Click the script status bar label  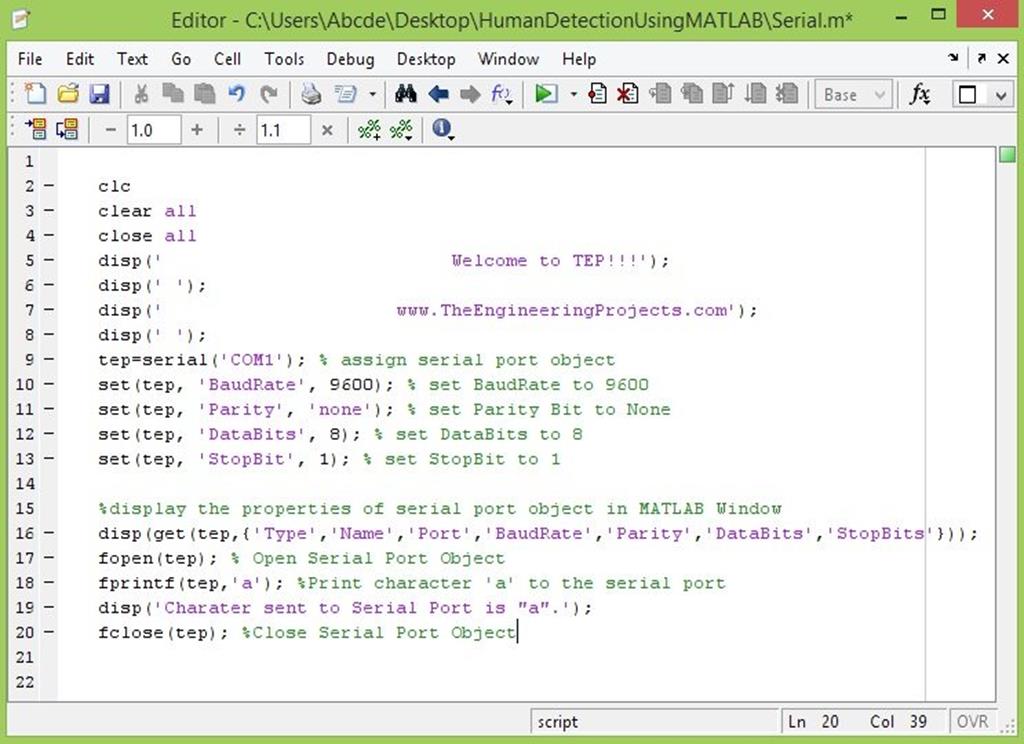558,721
